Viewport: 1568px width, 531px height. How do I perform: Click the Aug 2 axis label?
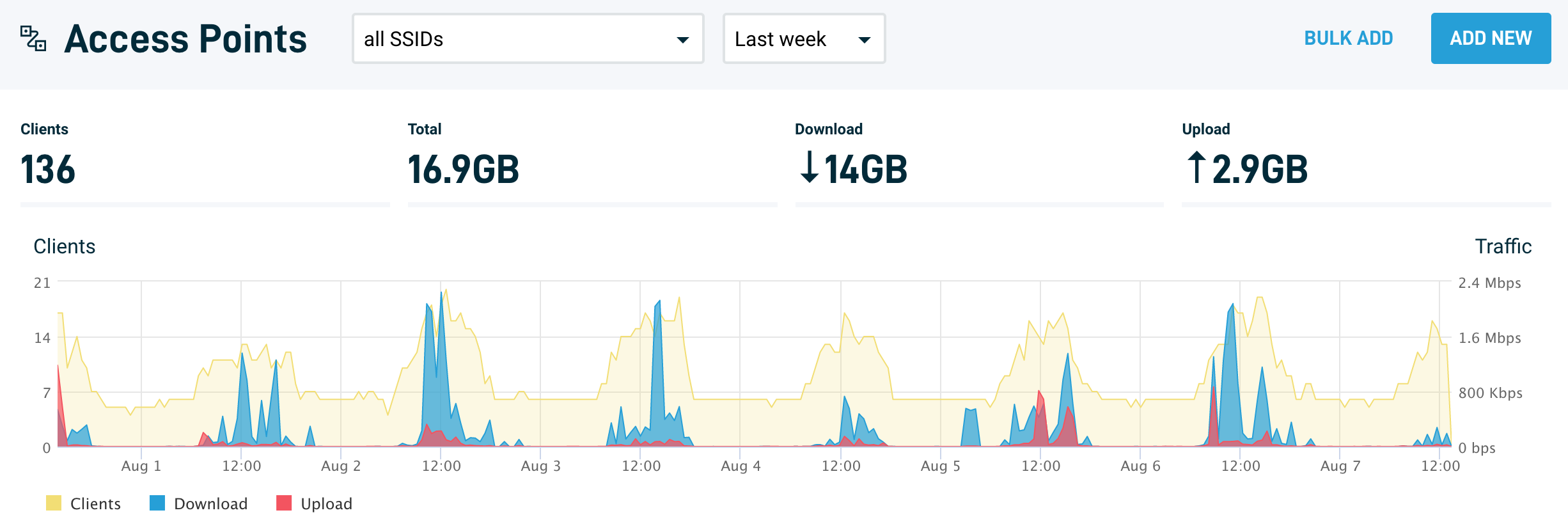tap(341, 466)
